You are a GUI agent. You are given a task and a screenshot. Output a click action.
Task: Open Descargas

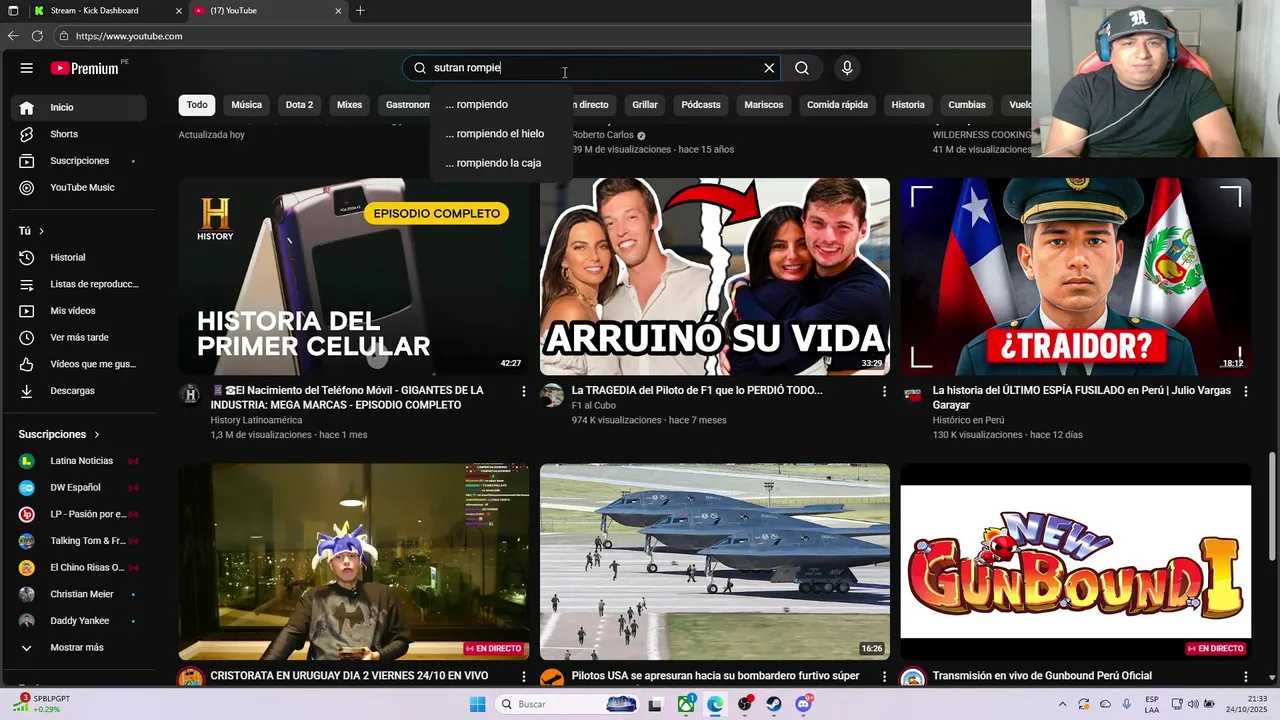(x=79, y=391)
